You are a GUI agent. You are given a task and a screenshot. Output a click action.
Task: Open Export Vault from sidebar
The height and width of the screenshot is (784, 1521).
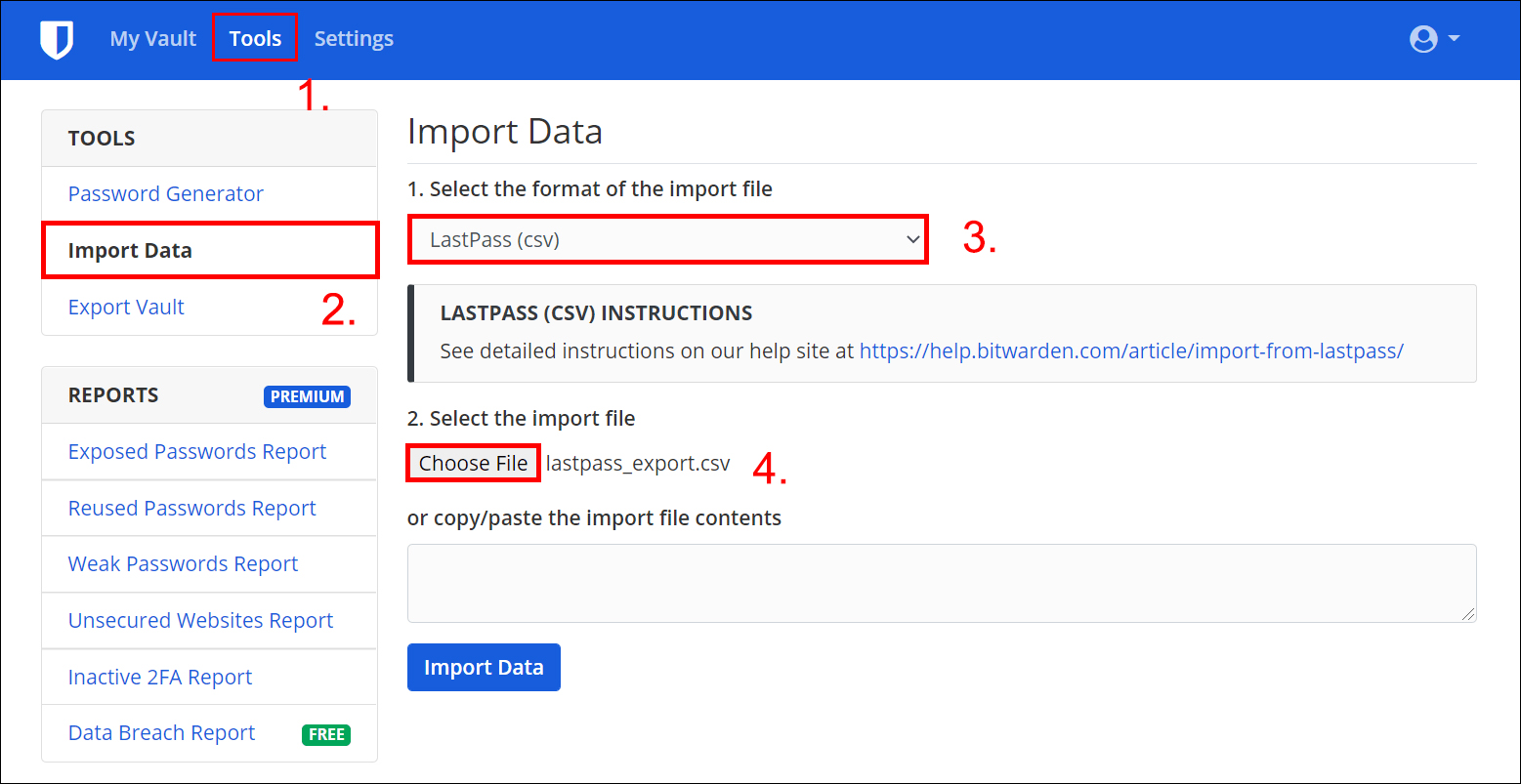pyautogui.click(x=126, y=307)
